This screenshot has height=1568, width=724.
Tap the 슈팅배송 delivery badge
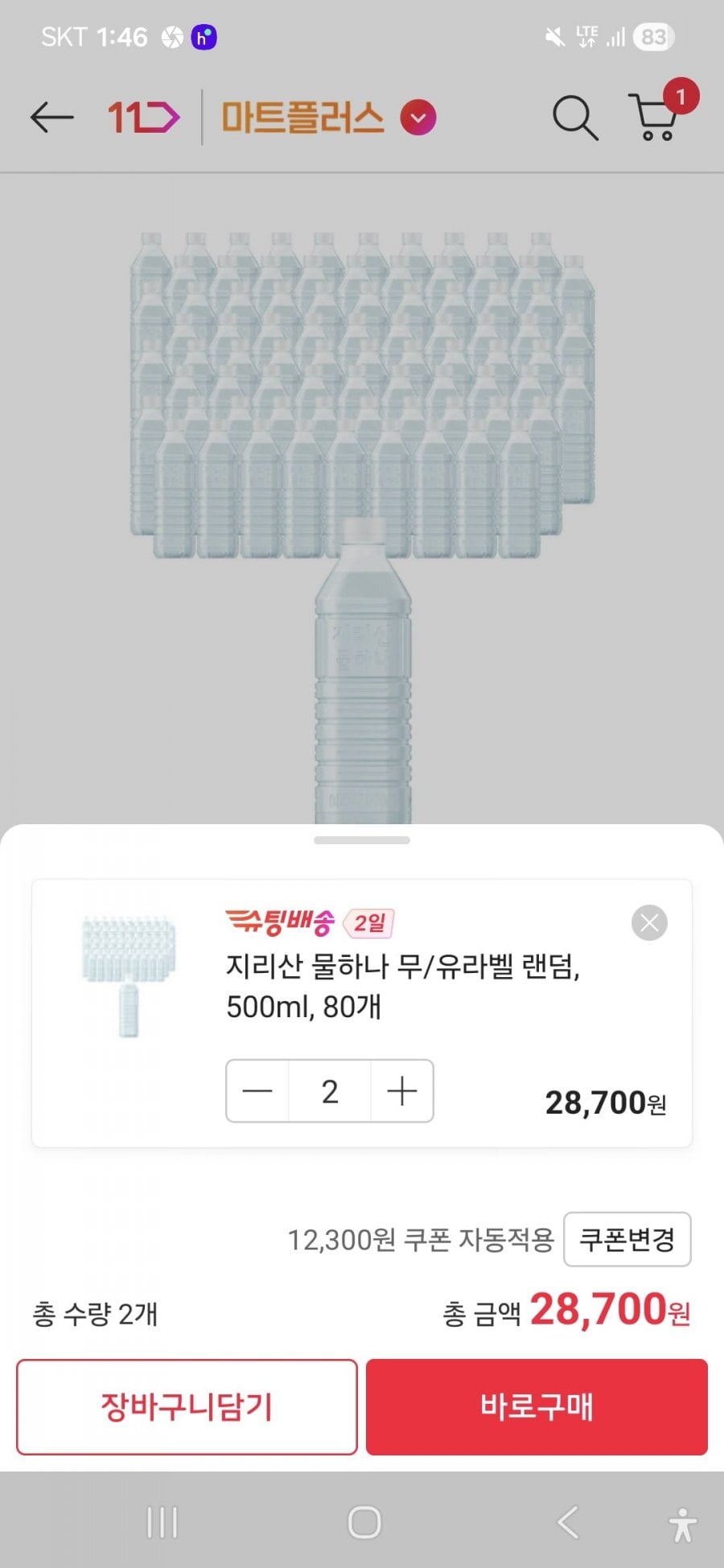click(279, 922)
